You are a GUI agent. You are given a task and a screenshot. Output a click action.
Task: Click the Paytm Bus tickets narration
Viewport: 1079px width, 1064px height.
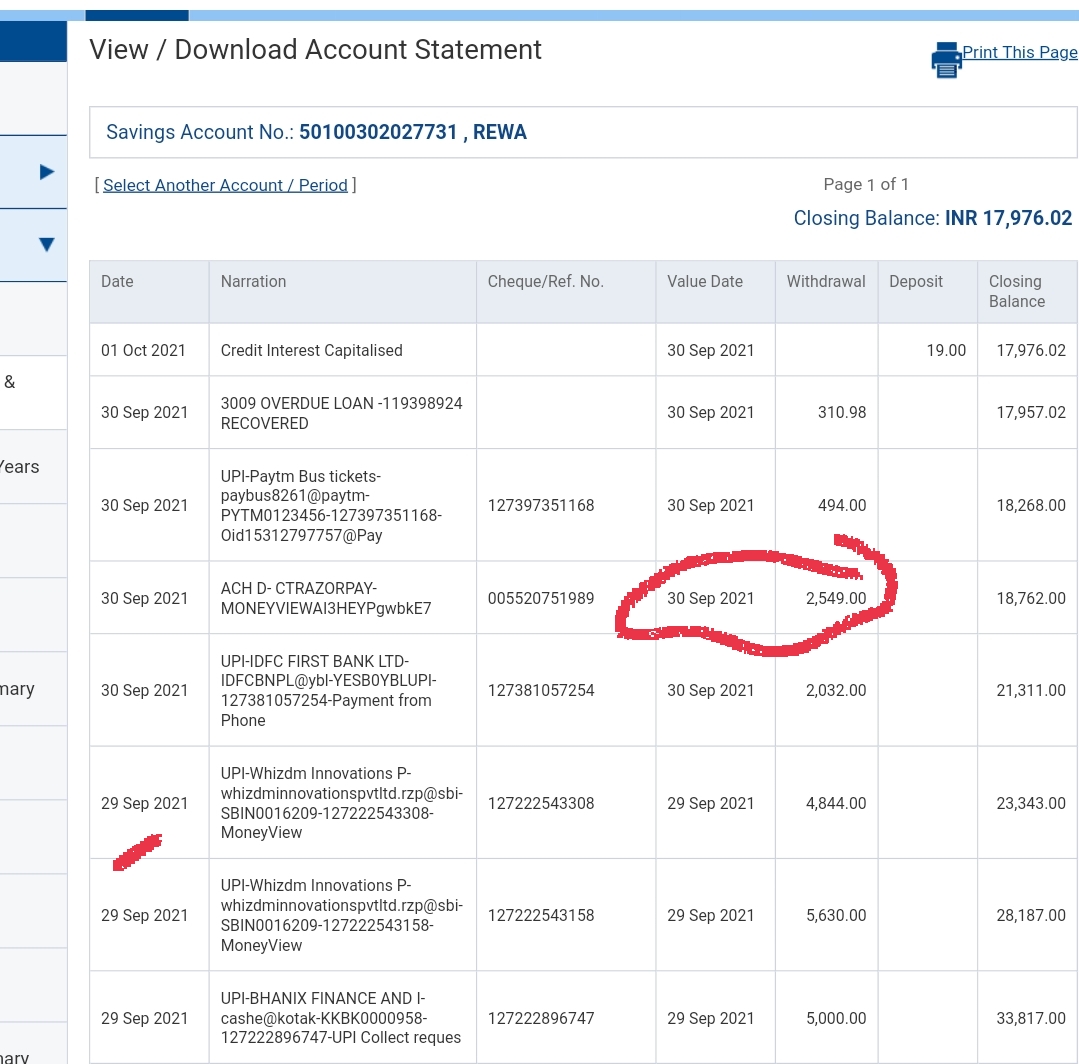(x=330, y=505)
